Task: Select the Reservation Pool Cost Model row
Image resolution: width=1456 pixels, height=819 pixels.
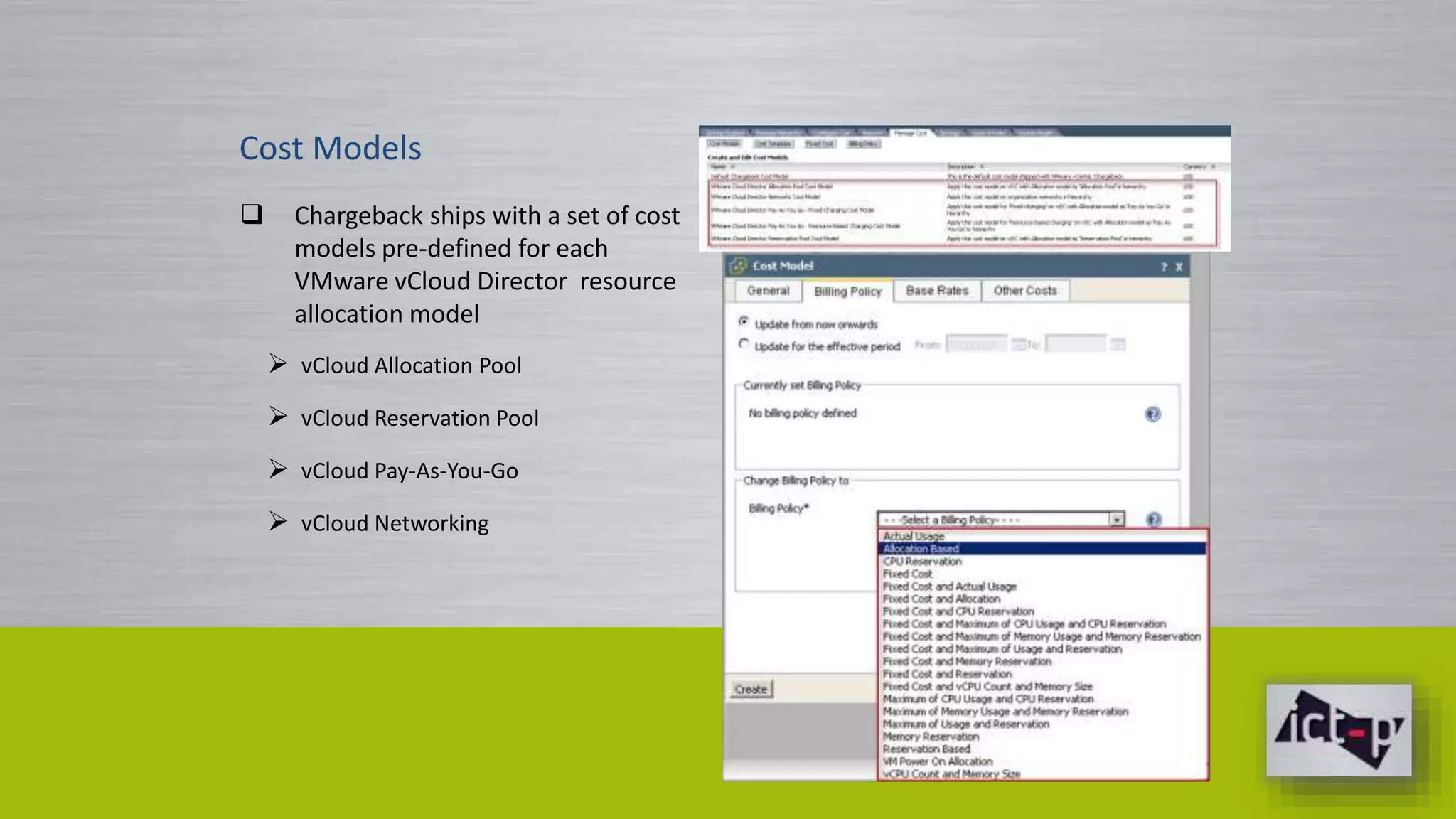Action: click(963, 239)
